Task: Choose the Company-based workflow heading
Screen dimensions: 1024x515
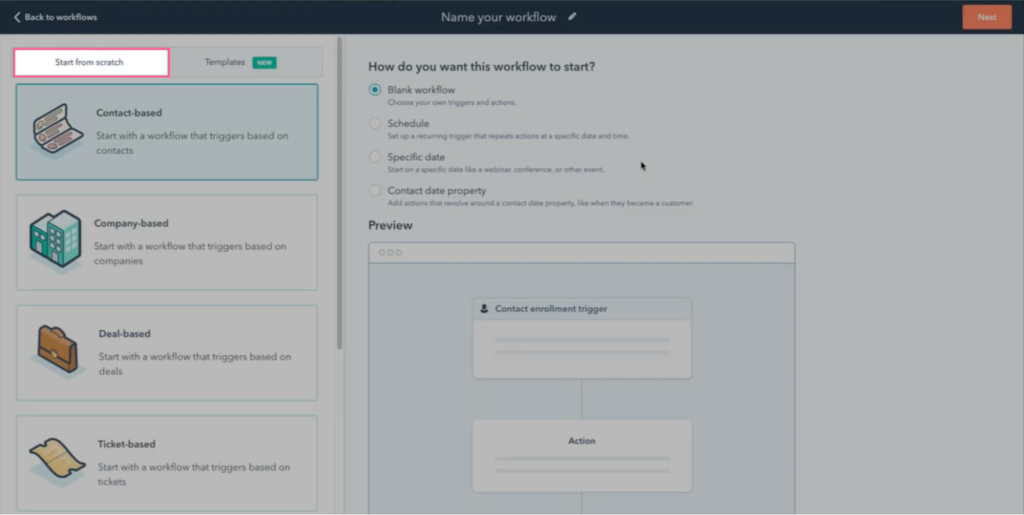Action: click(x=131, y=223)
